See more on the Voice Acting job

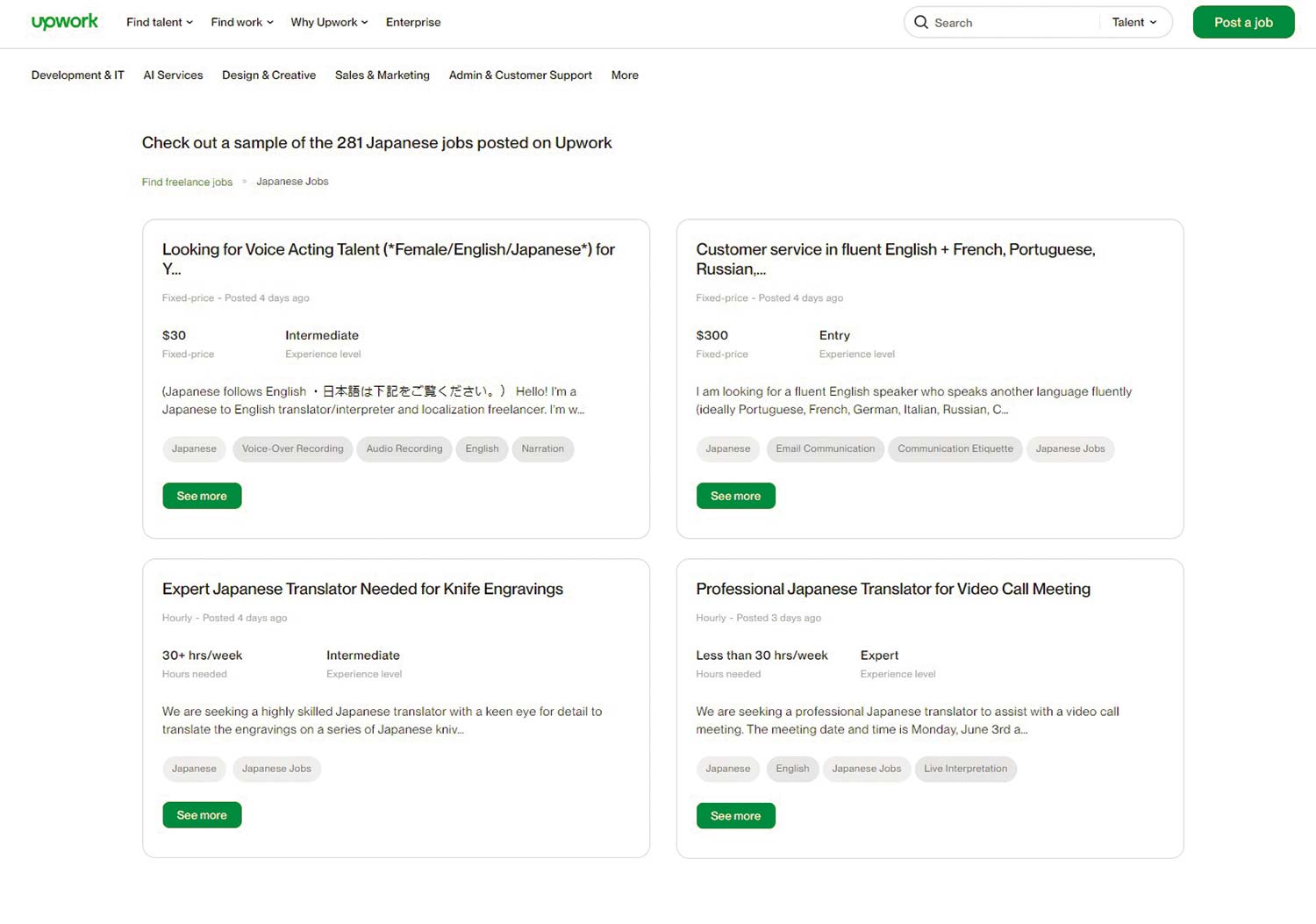[x=202, y=496]
